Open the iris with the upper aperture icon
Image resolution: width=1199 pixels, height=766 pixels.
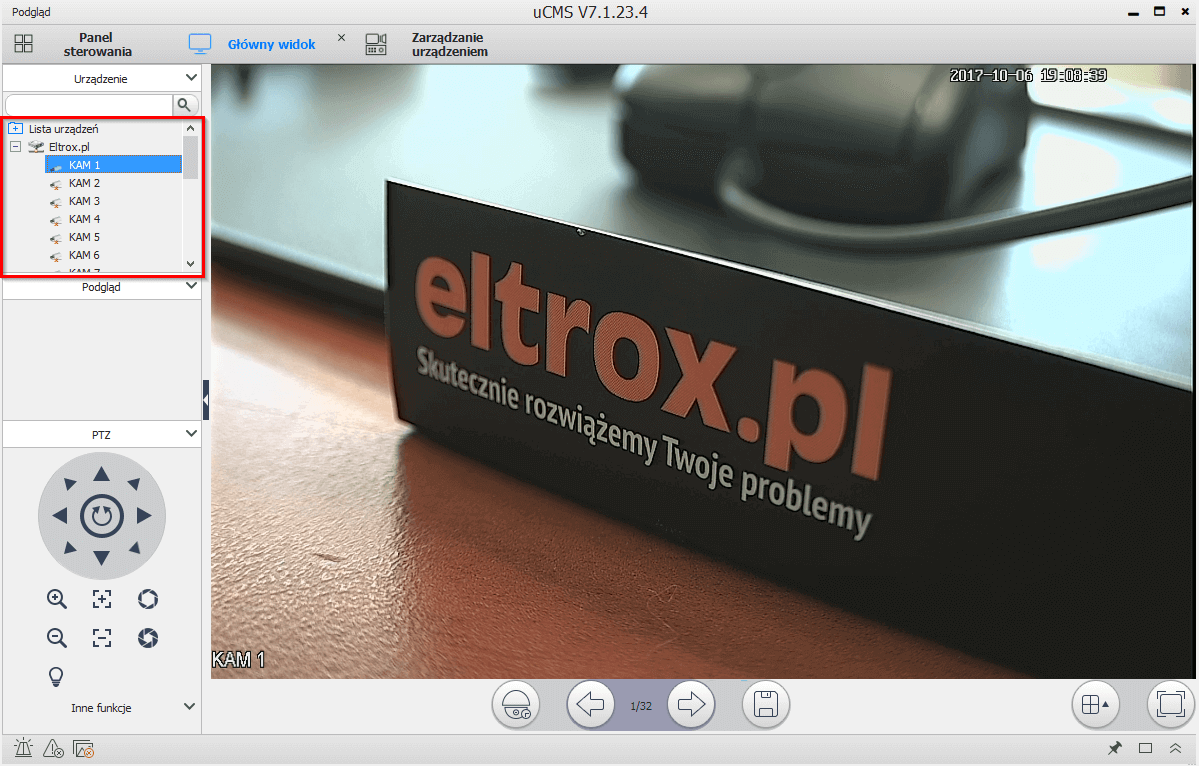(x=148, y=599)
